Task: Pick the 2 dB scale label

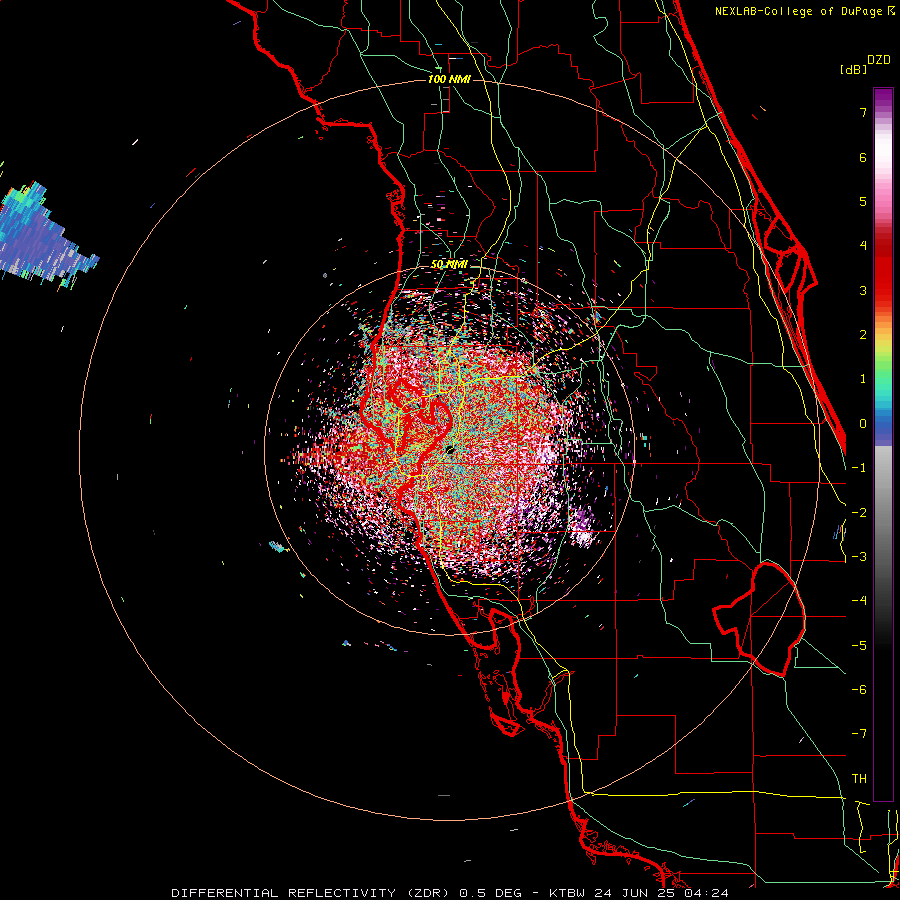Action: click(863, 335)
